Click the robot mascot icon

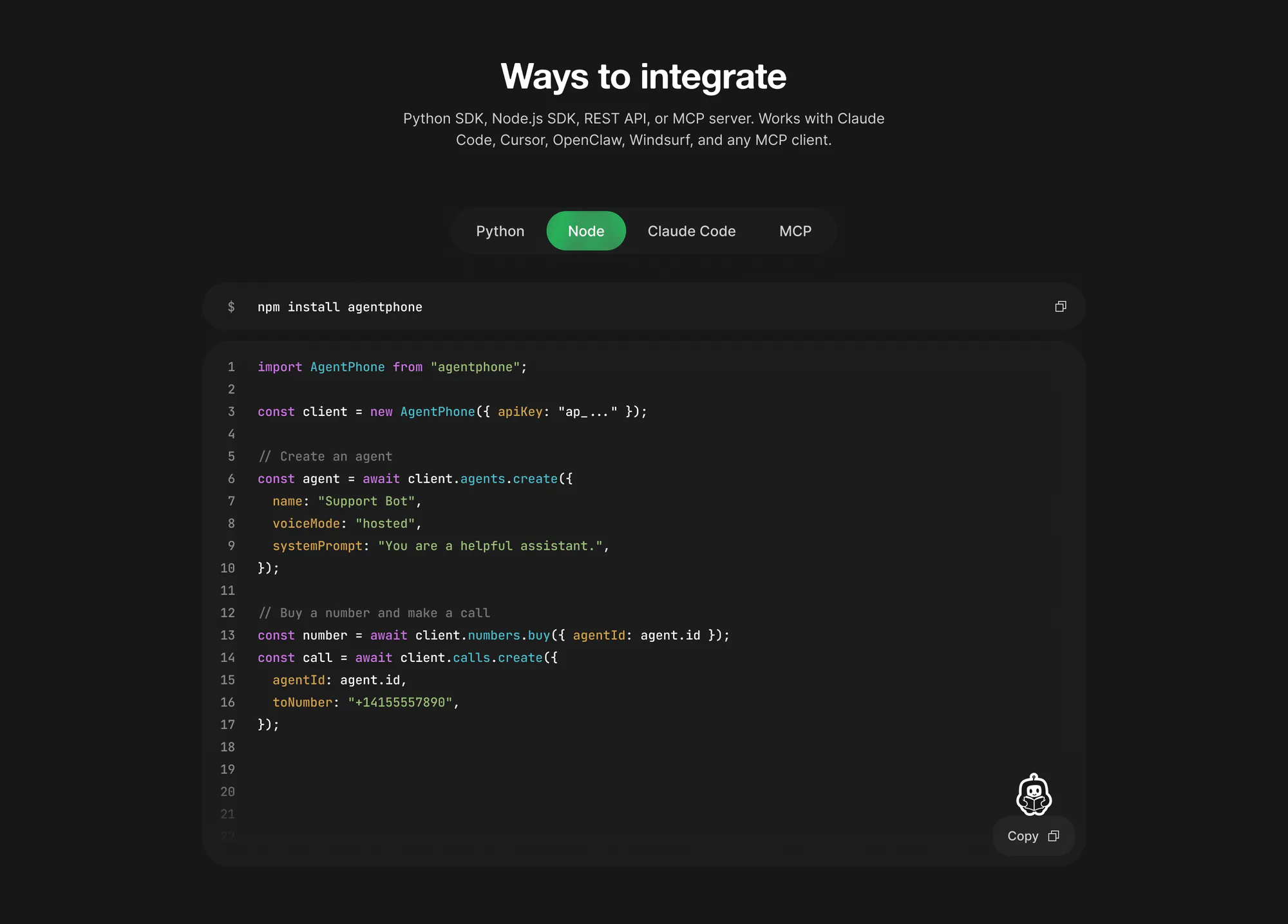[1034, 795]
